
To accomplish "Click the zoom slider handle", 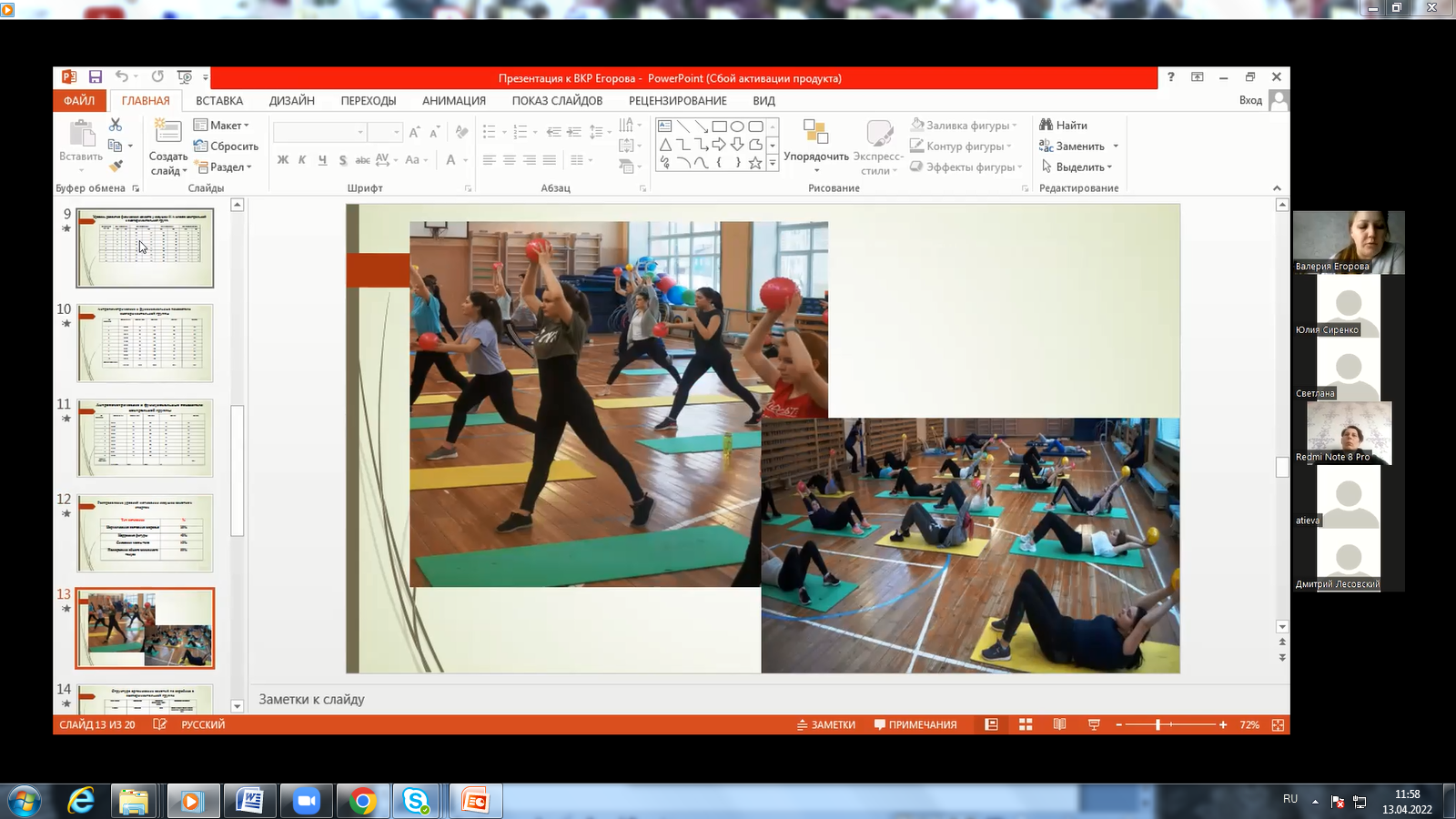I will 1158,724.
